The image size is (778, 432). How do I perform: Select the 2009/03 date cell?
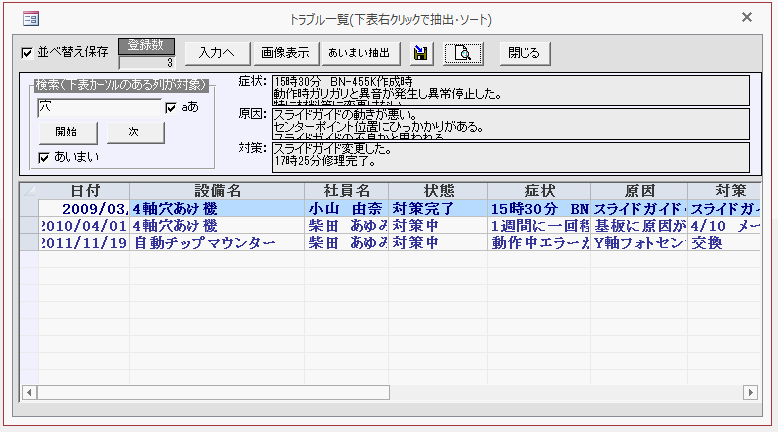[84, 209]
